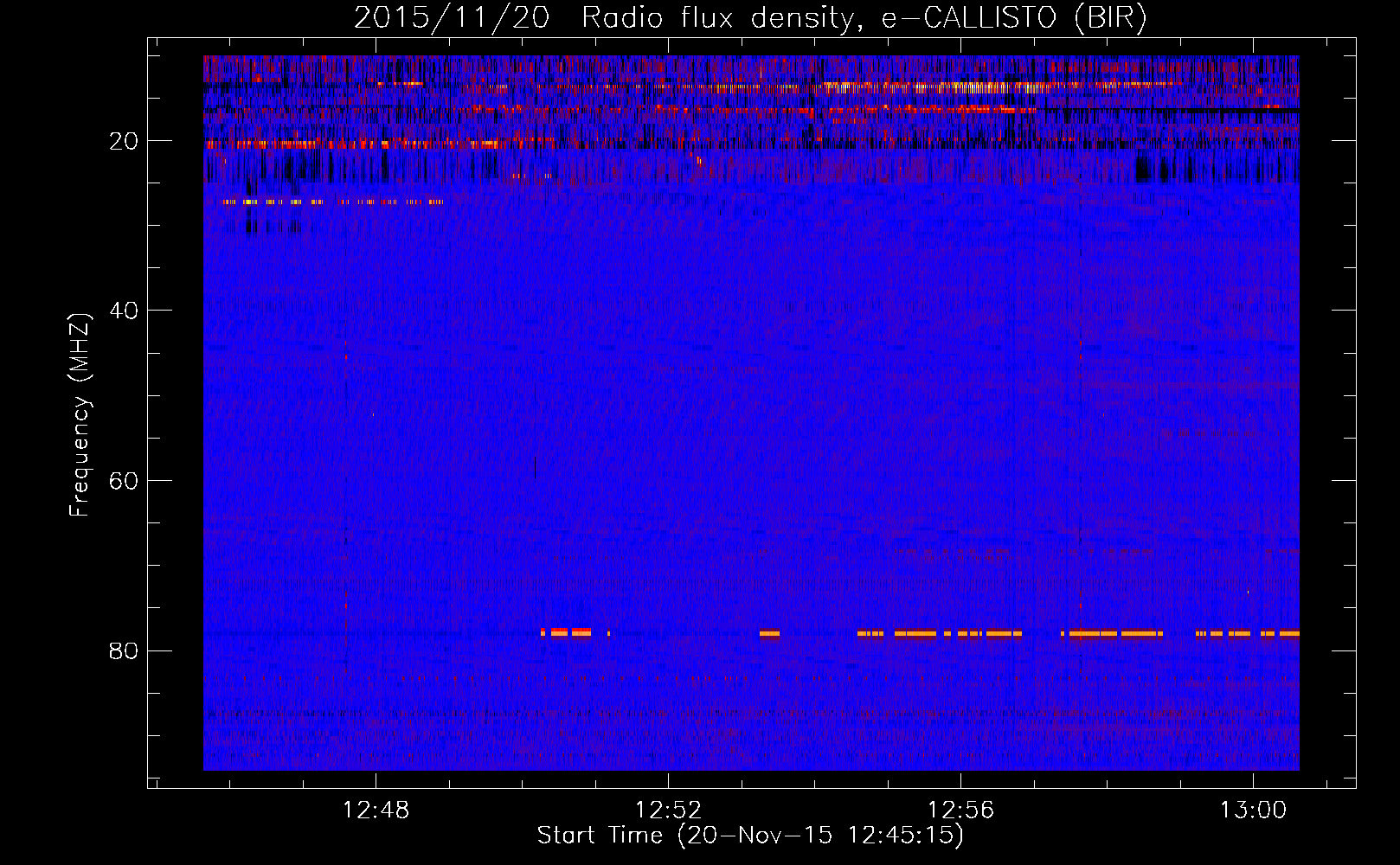The image size is (1400, 865).
Task: Click the '80' frequency tick label
Action: 124,650
